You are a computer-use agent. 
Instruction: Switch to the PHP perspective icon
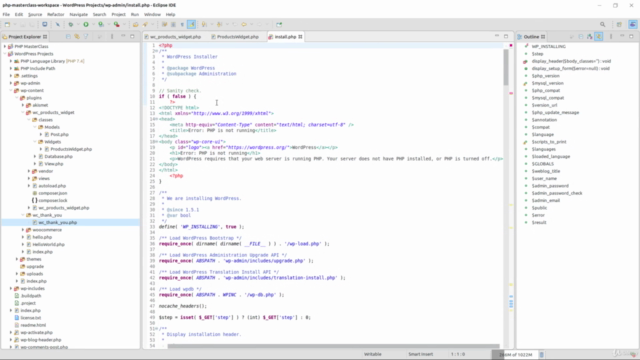(x=632, y=24)
